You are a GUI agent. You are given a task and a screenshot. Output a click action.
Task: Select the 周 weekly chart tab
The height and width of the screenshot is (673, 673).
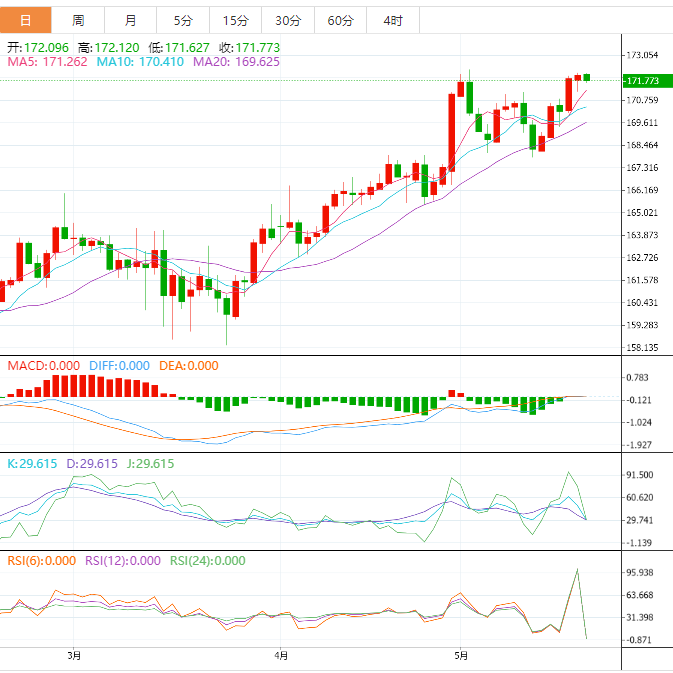coord(78,20)
